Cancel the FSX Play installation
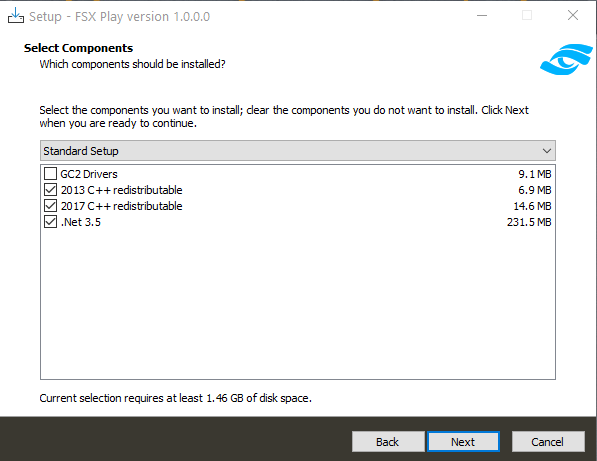This screenshot has width=597, height=461. (548, 442)
